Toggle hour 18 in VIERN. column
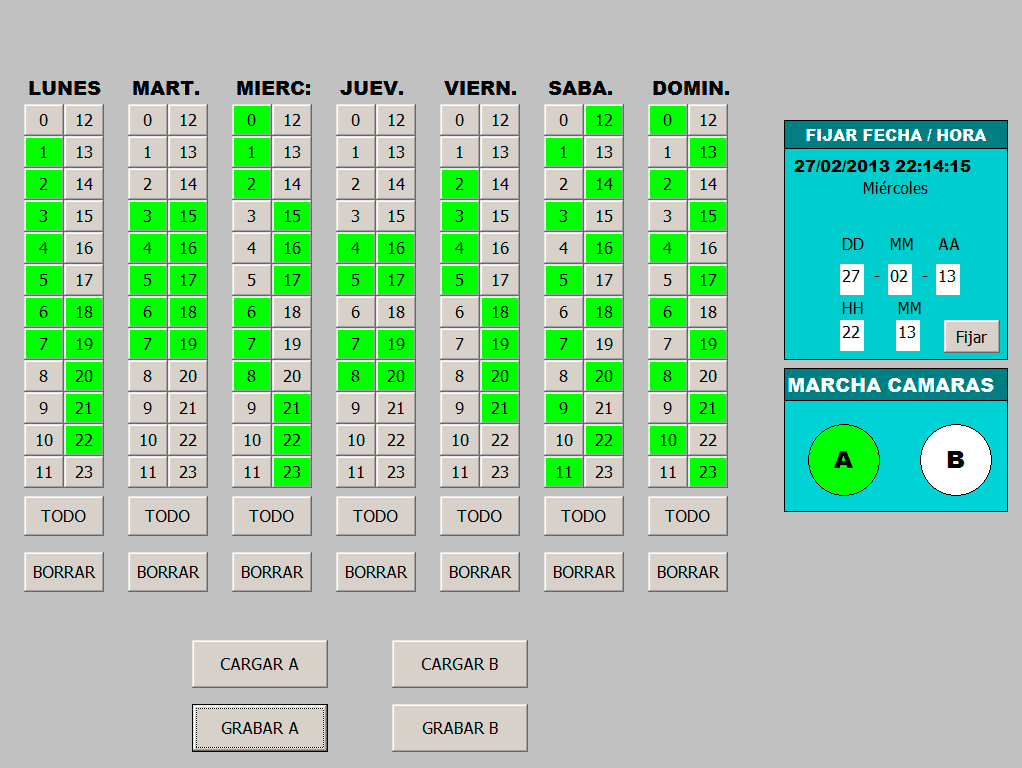The height and width of the screenshot is (768, 1022). click(x=500, y=312)
